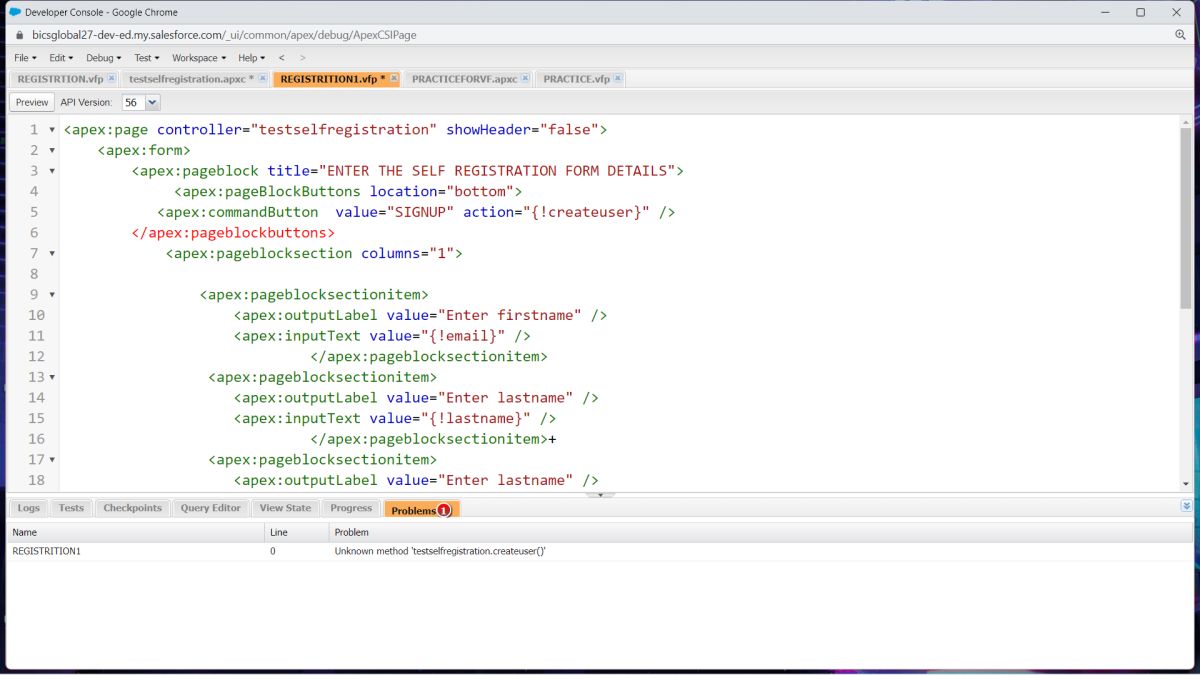
Task: Click the Chrome zoom magnifier icon
Action: (1180, 34)
